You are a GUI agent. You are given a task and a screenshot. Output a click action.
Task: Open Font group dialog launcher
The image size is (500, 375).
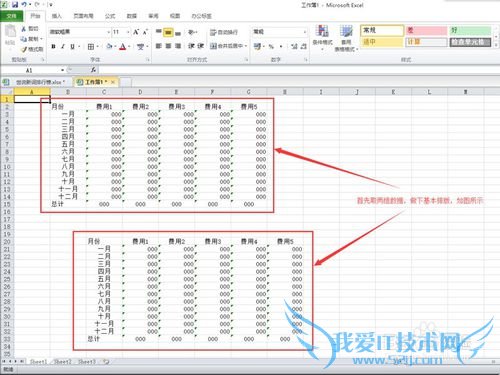[148, 60]
